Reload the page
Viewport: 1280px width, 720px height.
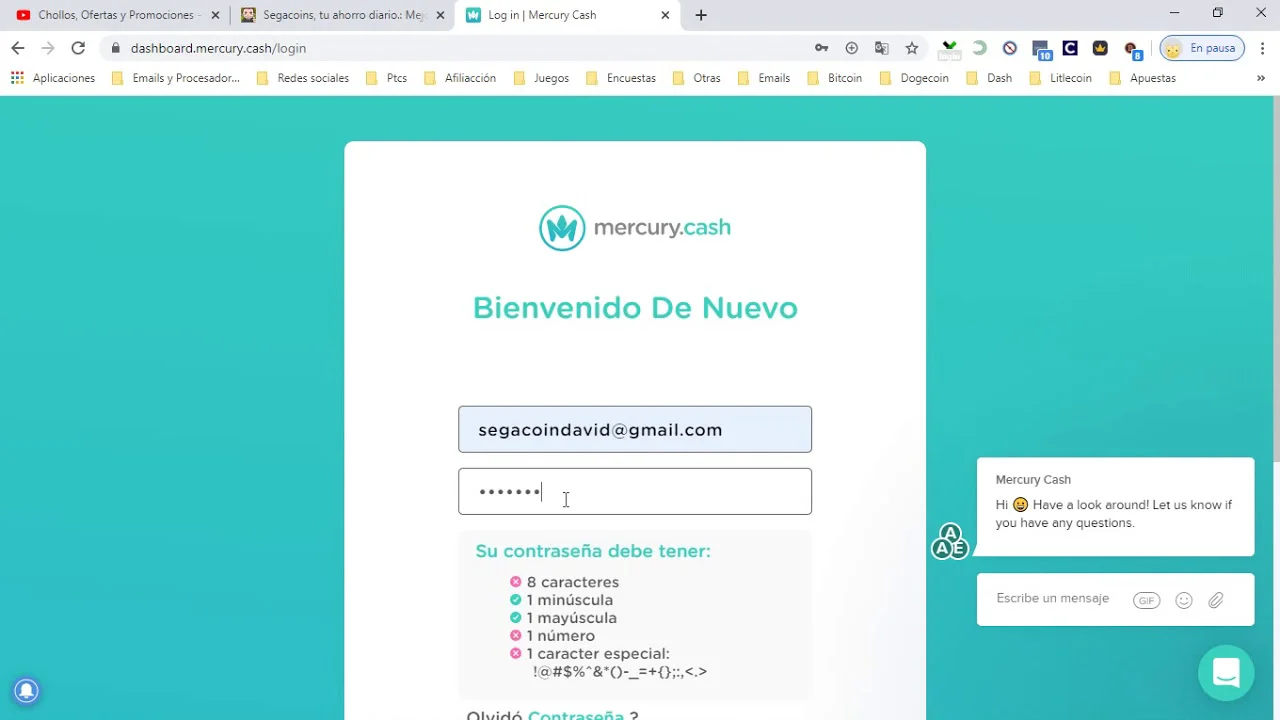78,48
